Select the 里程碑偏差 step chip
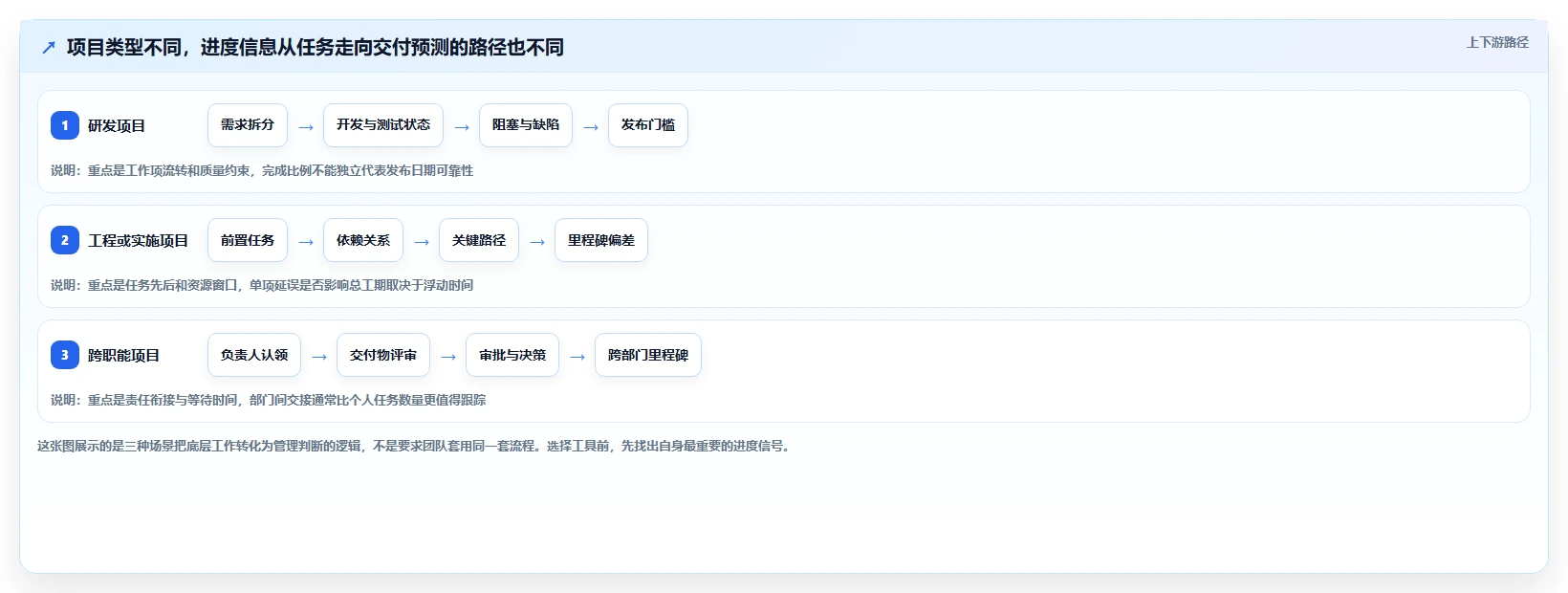Screen dimensions: 1568x593 tap(601, 240)
